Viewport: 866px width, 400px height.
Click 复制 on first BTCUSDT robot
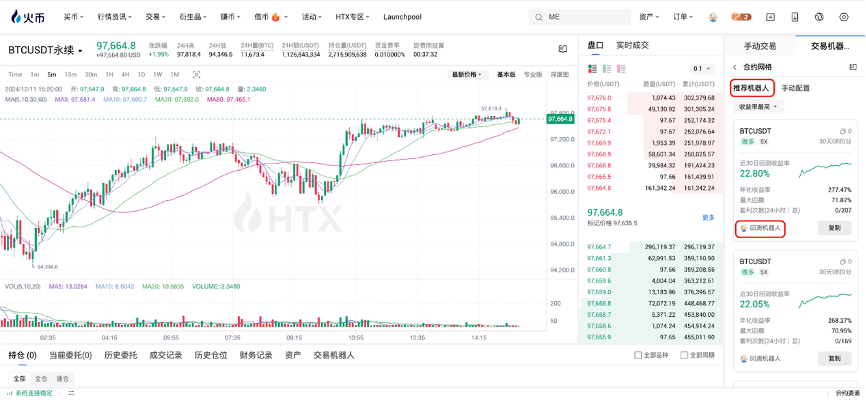[x=834, y=228]
